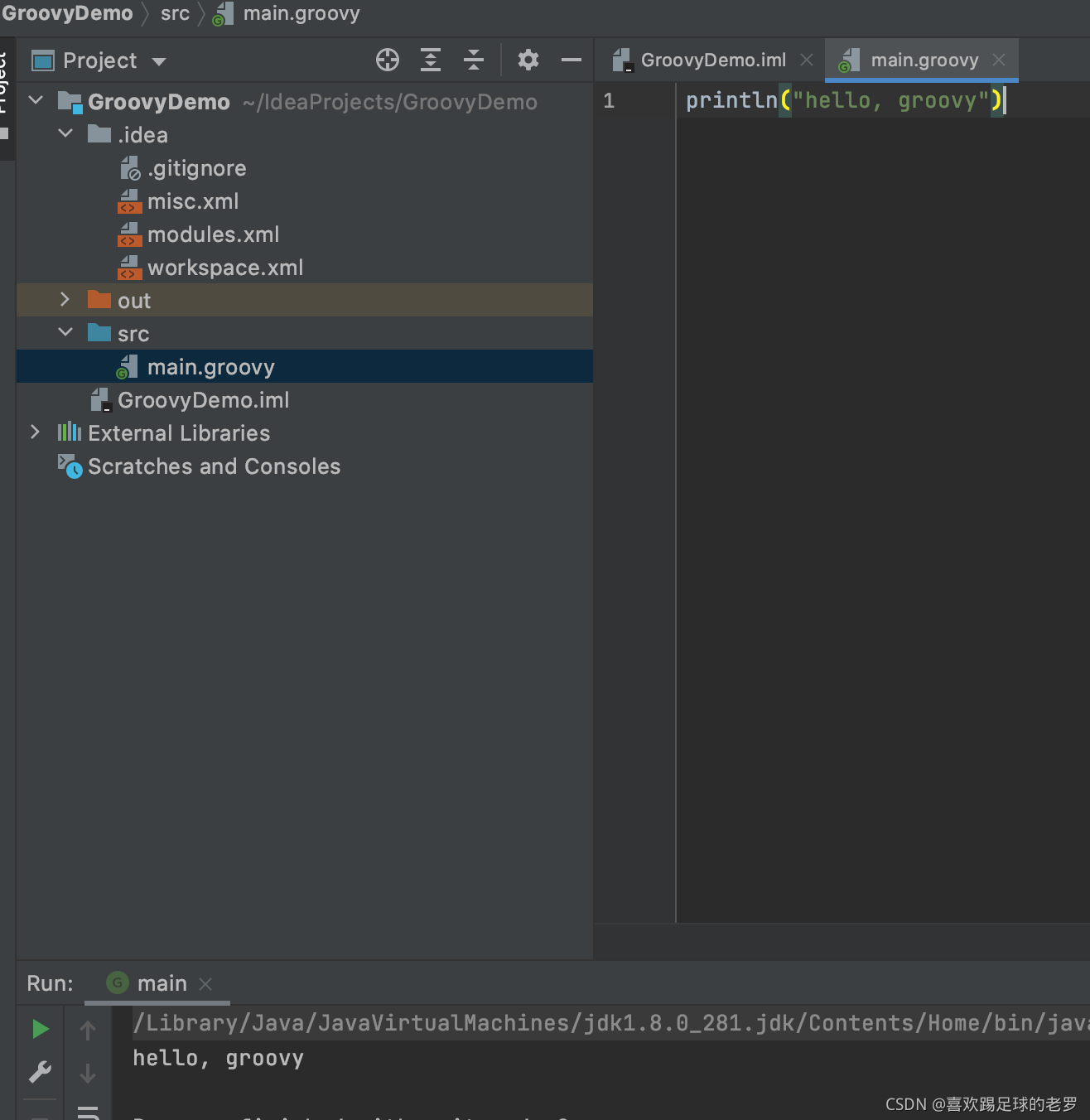Collapse the .idea folder
1090x1120 pixels.
(65, 133)
